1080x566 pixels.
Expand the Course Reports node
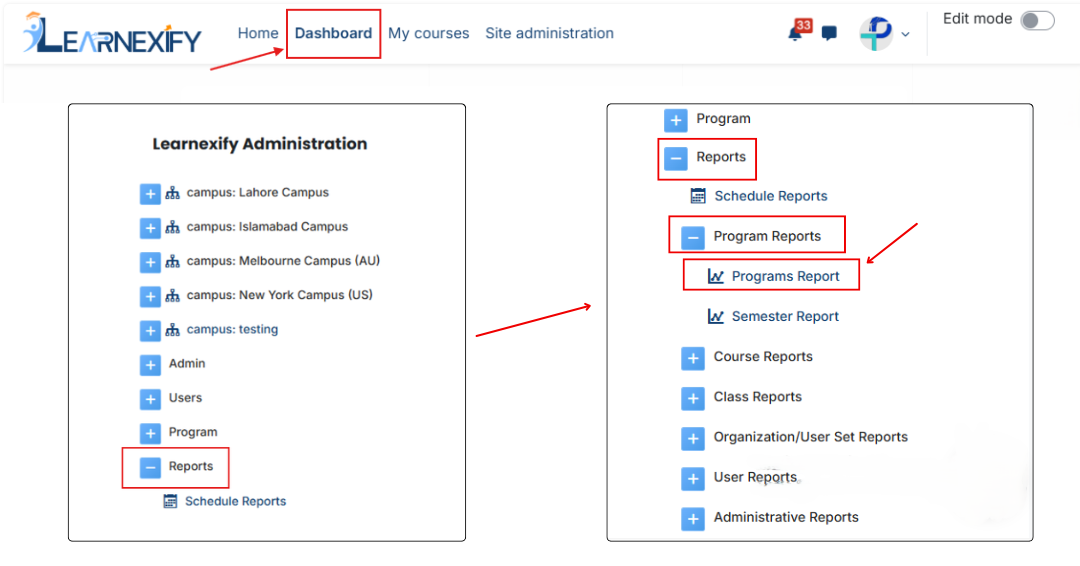click(x=693, y=359)
